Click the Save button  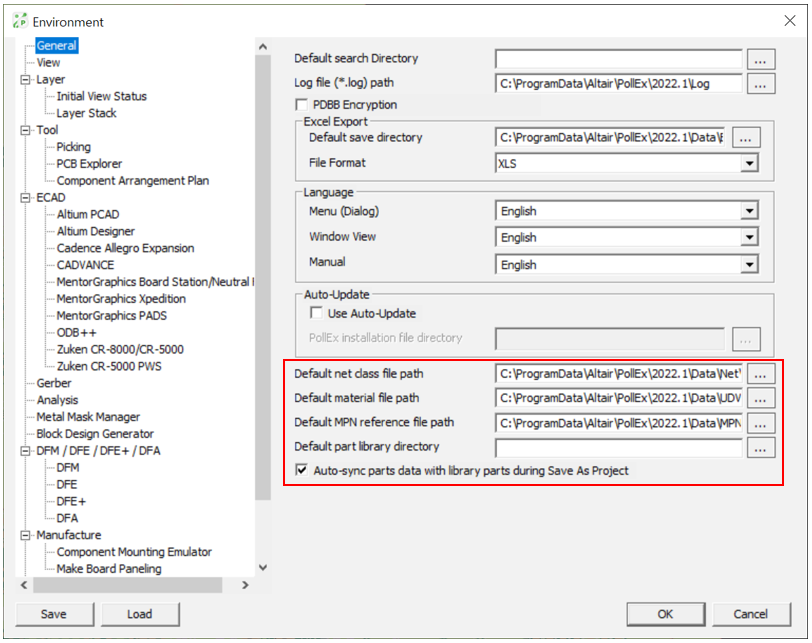tap(54, 614)
